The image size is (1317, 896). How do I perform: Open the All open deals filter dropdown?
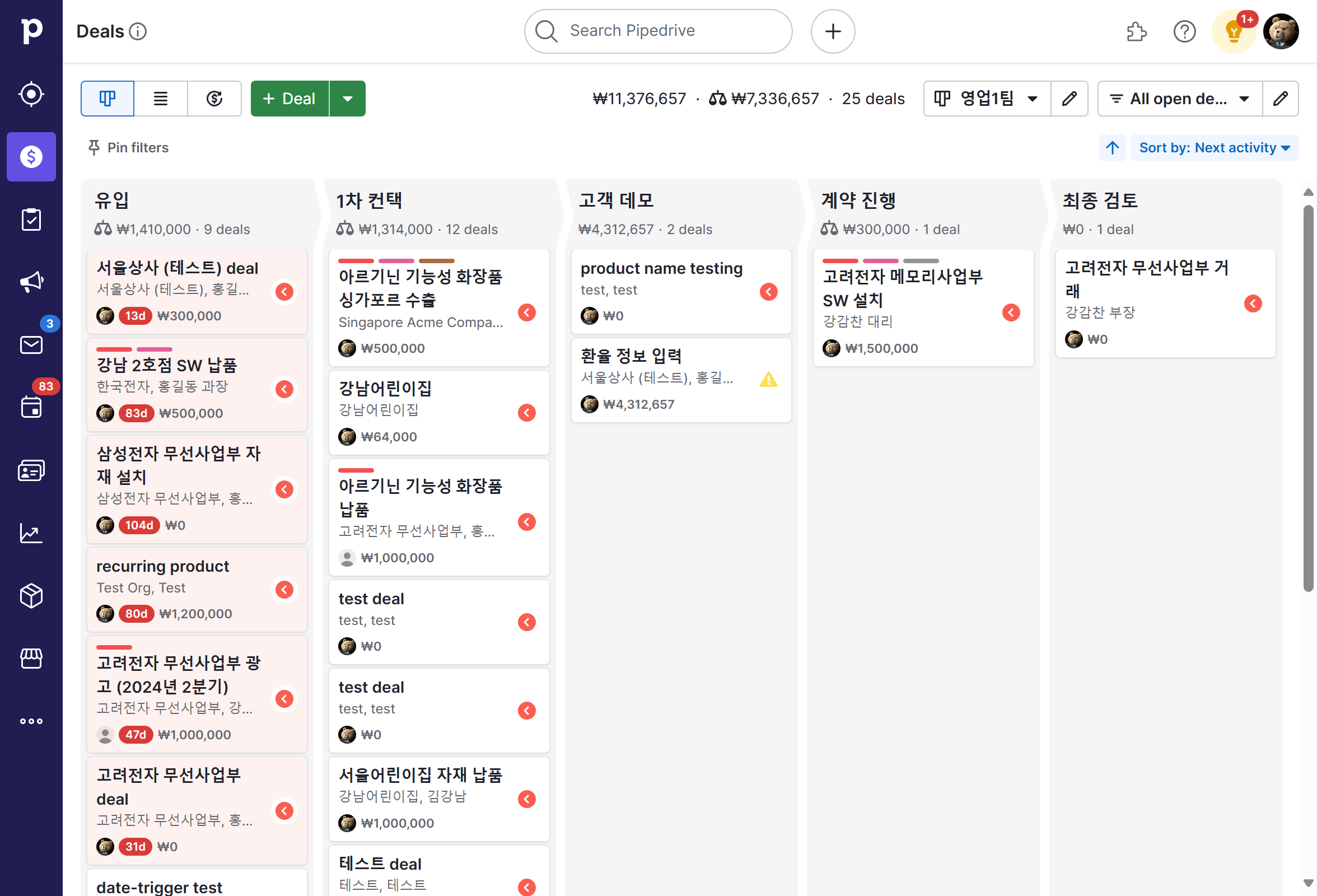point(1180,99)
